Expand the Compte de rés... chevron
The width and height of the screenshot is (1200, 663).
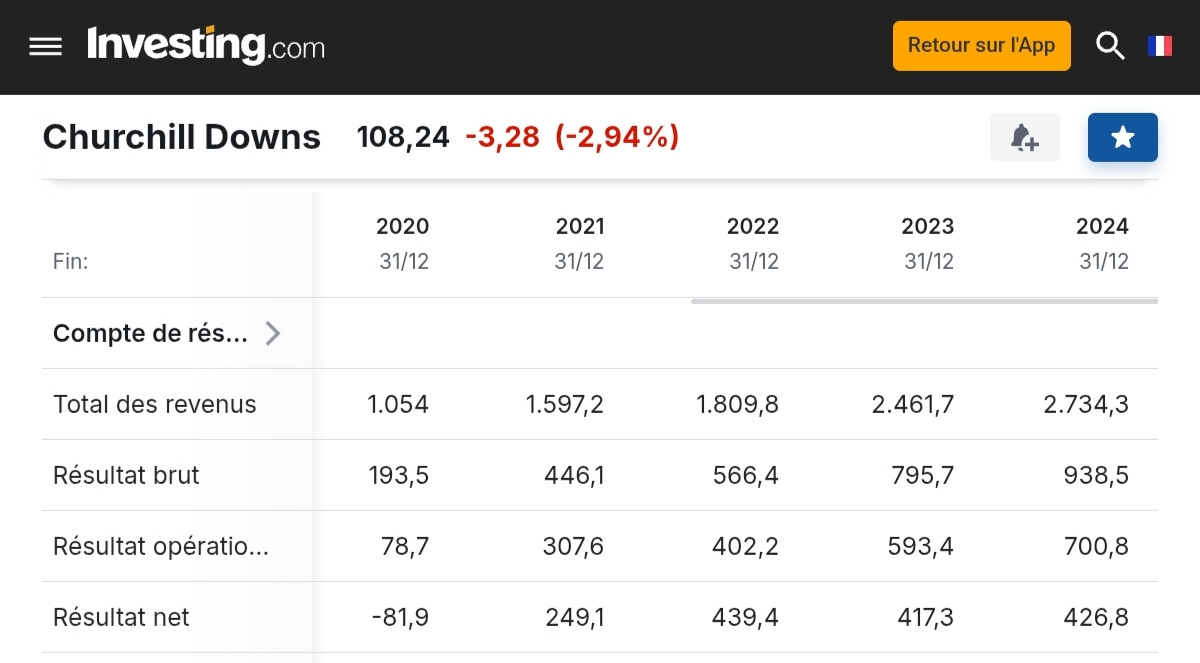[x=272, y=333]
